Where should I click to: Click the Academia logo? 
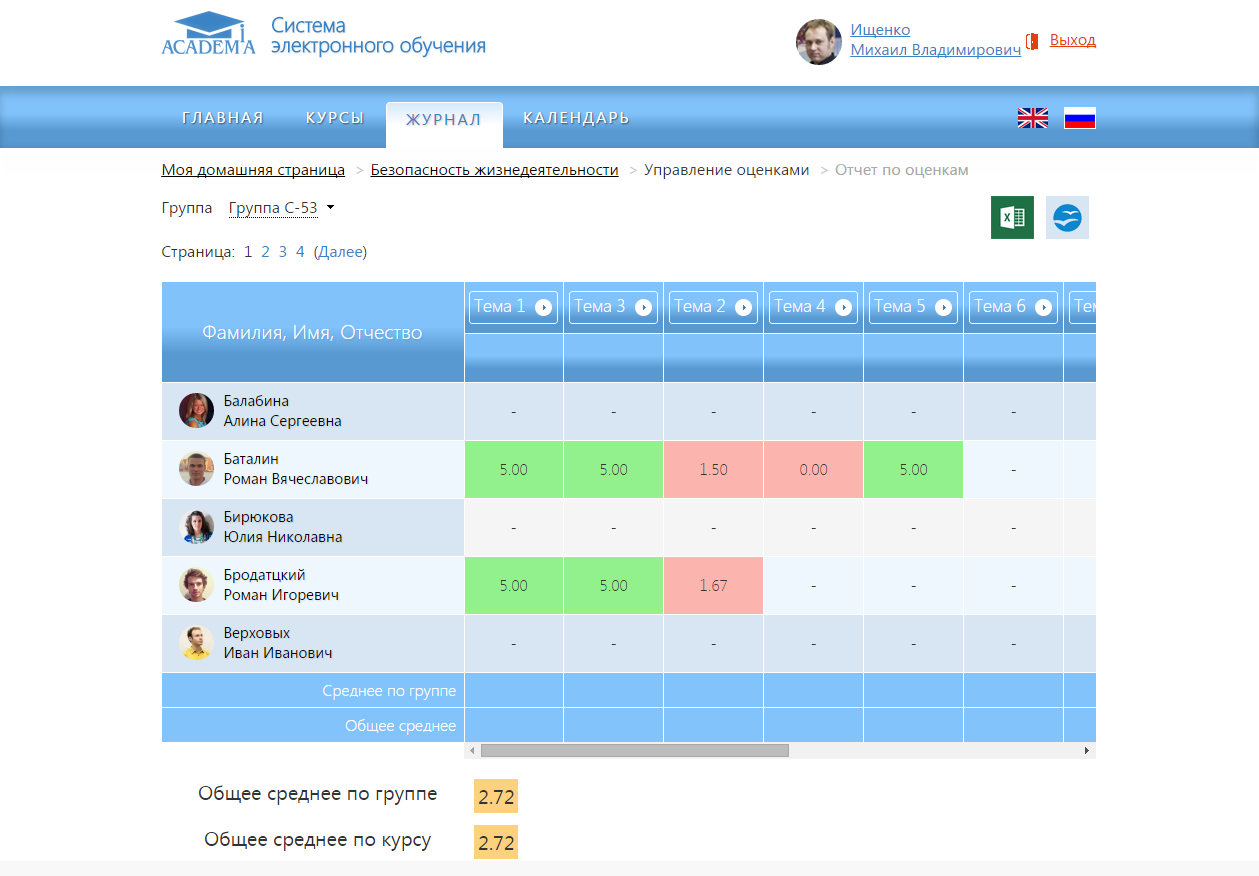[209, 34]
